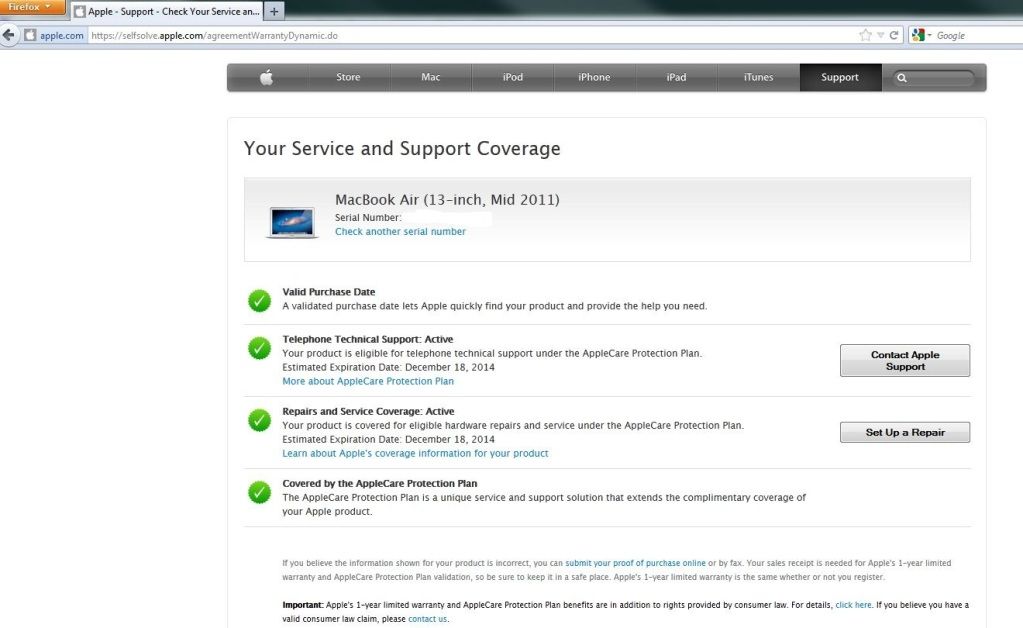Image resolution: width=1023 pixels, height=628 pixels.
Task: Click telephone support 'Estimated Expiration Date' line
Action: tap(388, 367)
